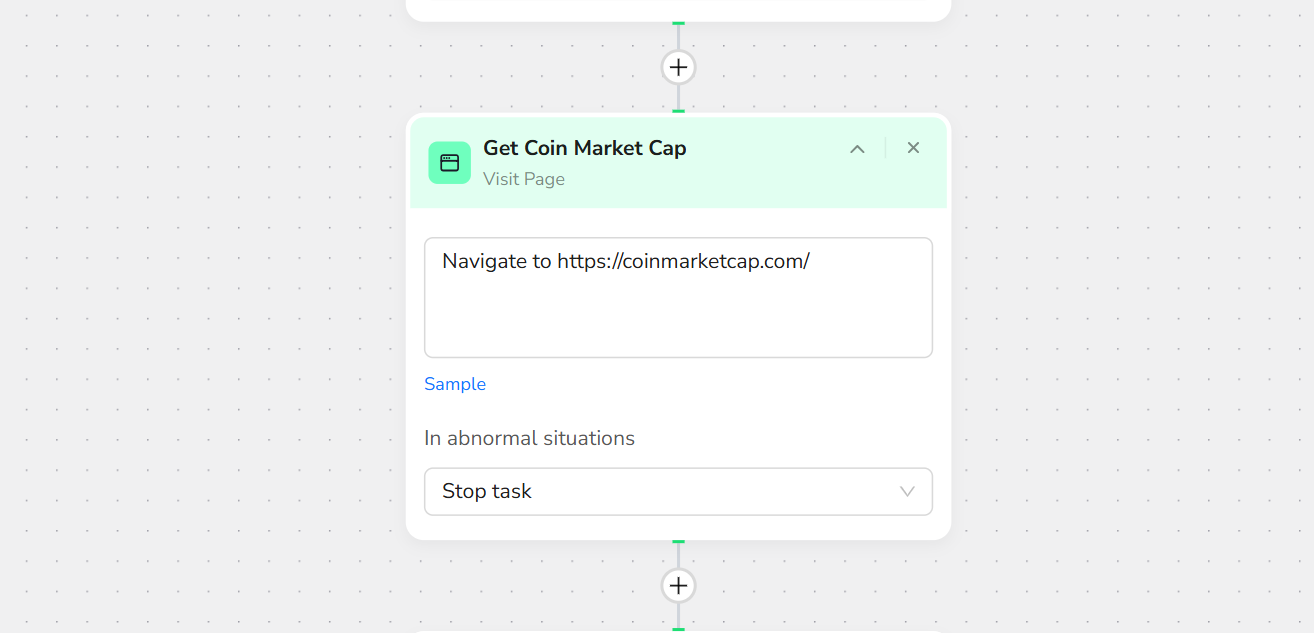
Task: Click the In abnormal situations label
Action: [529, 438]
